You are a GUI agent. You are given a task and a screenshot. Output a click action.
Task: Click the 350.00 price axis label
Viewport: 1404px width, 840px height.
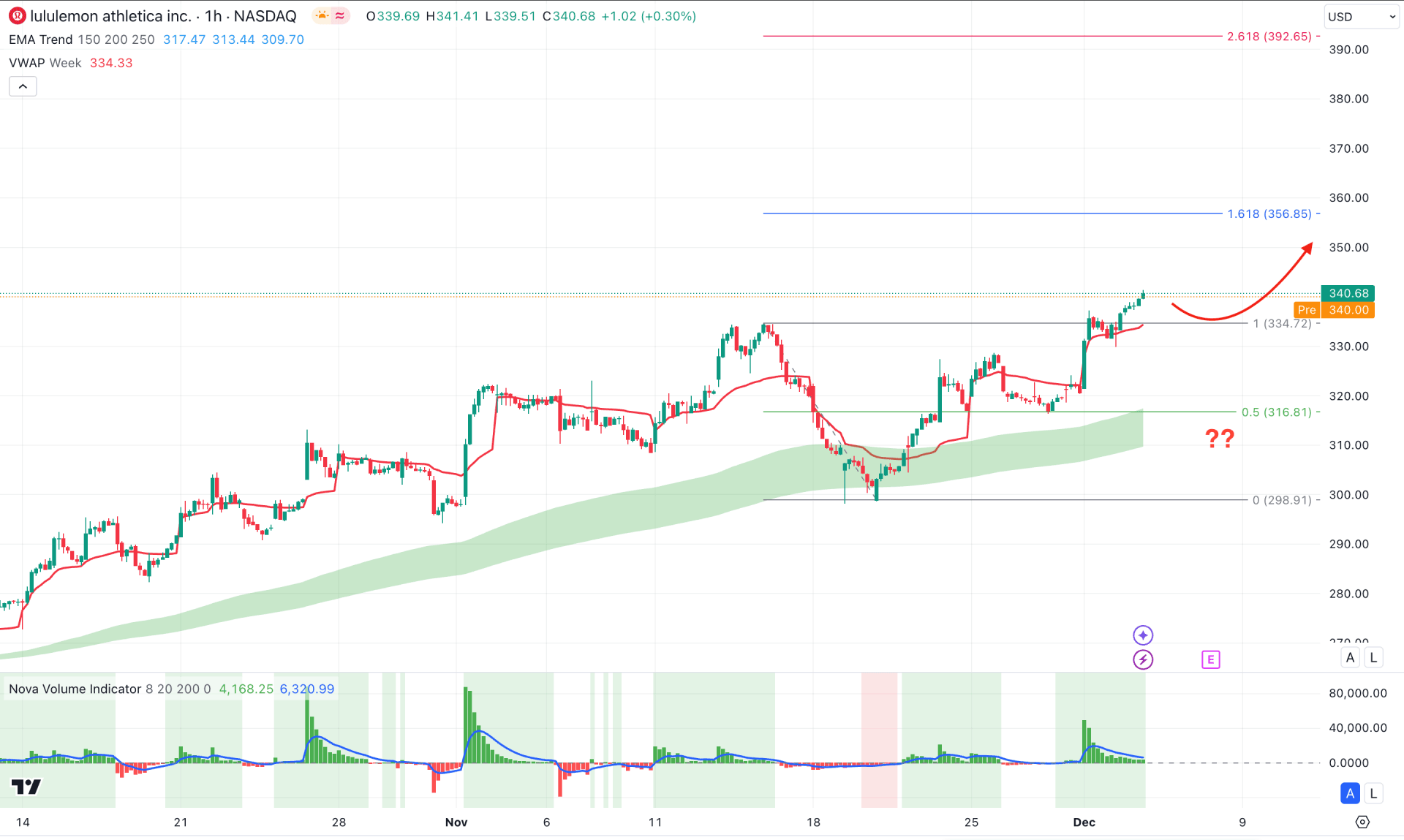point(1348,247)
